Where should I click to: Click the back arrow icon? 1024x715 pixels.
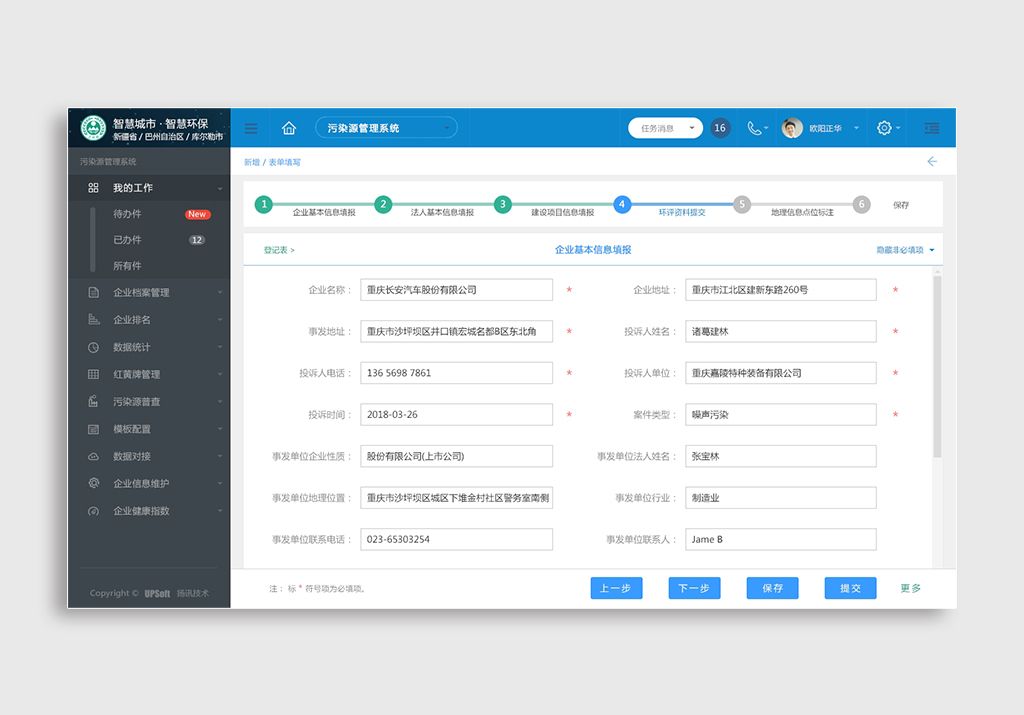point(932,161)
